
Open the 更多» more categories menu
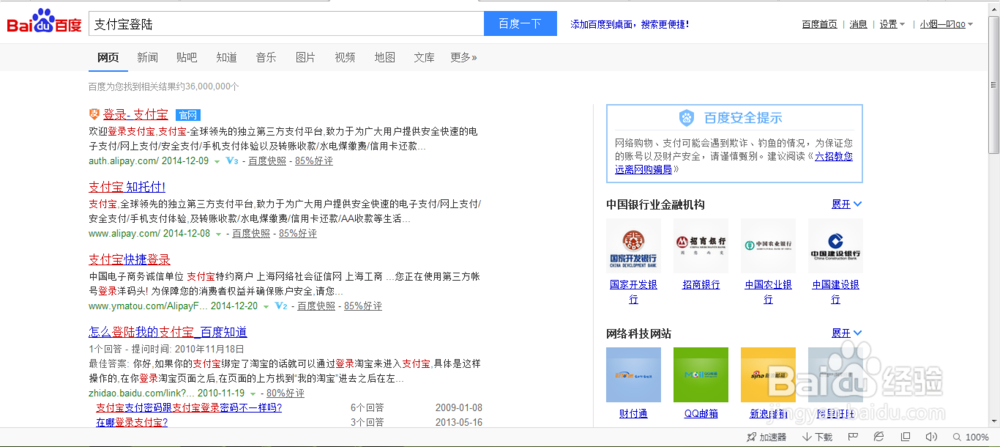coord(464,57)
